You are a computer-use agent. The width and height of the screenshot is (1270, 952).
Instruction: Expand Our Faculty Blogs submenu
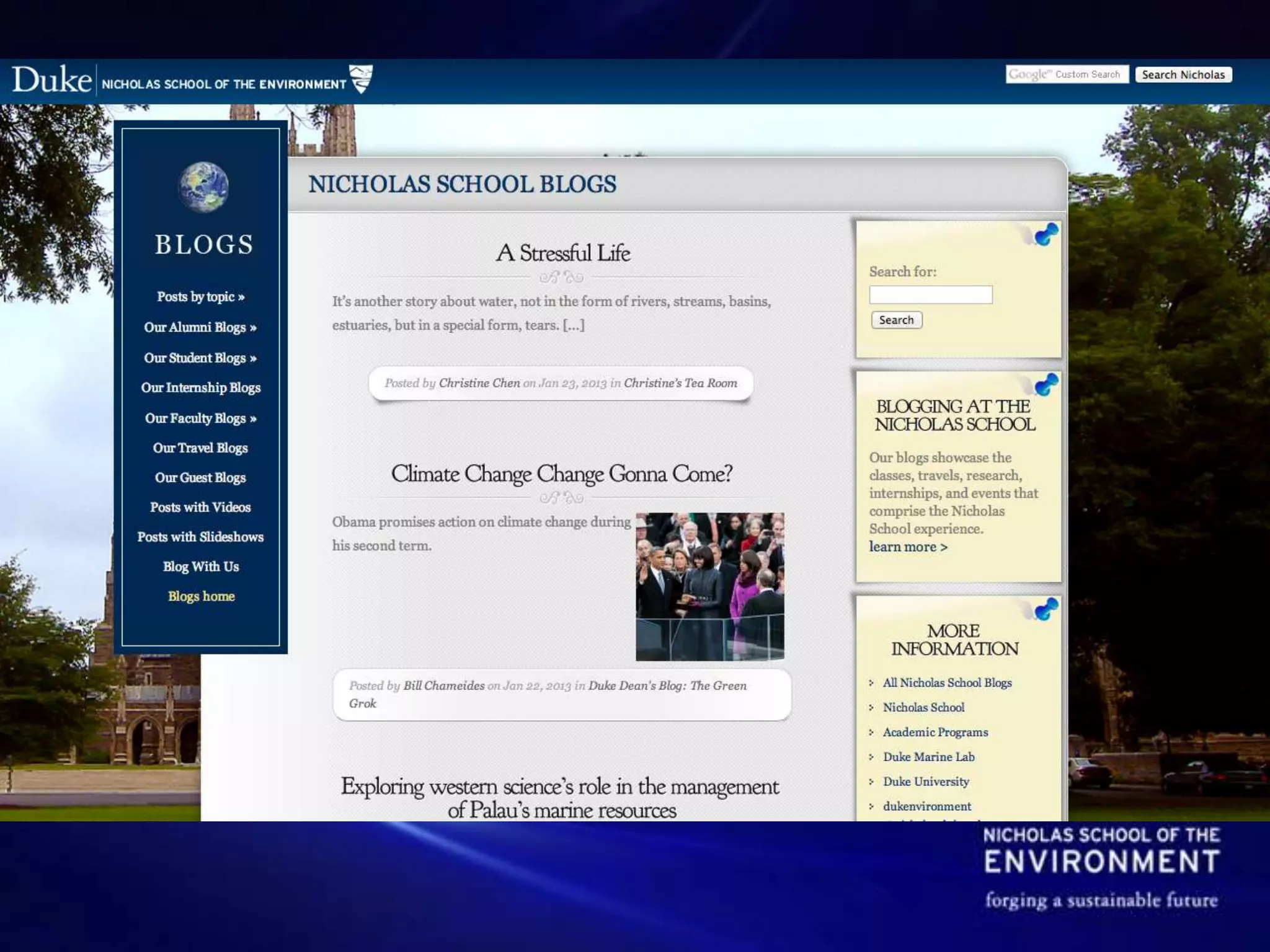(x=200, y=418)
